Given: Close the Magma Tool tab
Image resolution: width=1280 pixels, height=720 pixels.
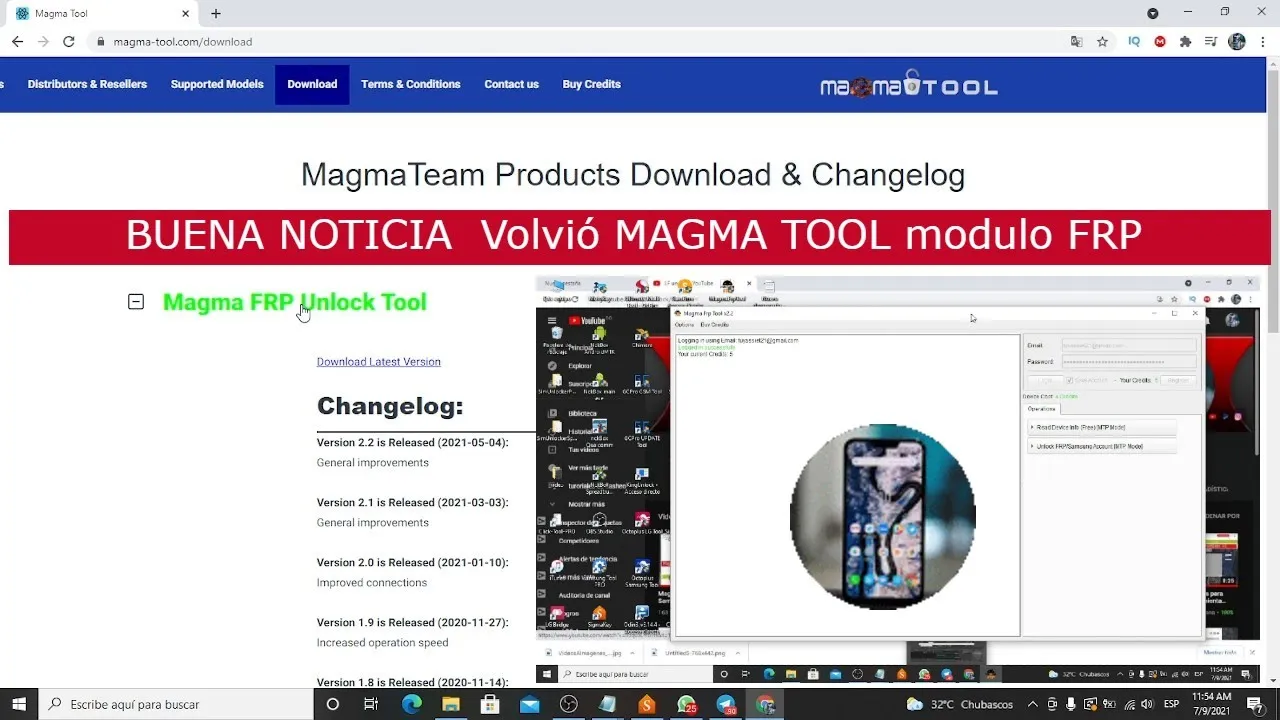Looking at the screenshot, I should 185,13.
